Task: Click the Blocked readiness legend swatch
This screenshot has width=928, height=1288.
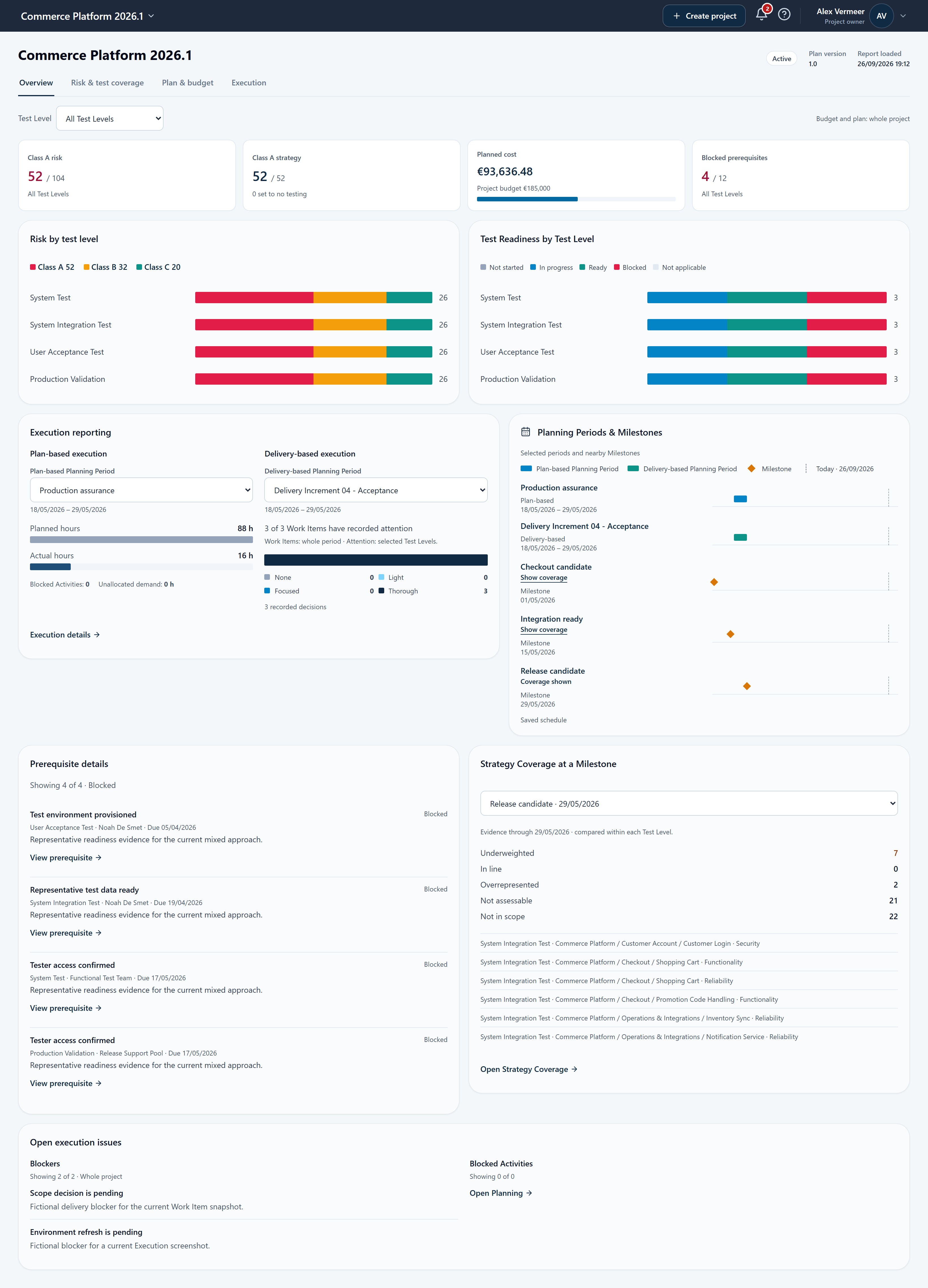Action: click(x=616, y=268)
